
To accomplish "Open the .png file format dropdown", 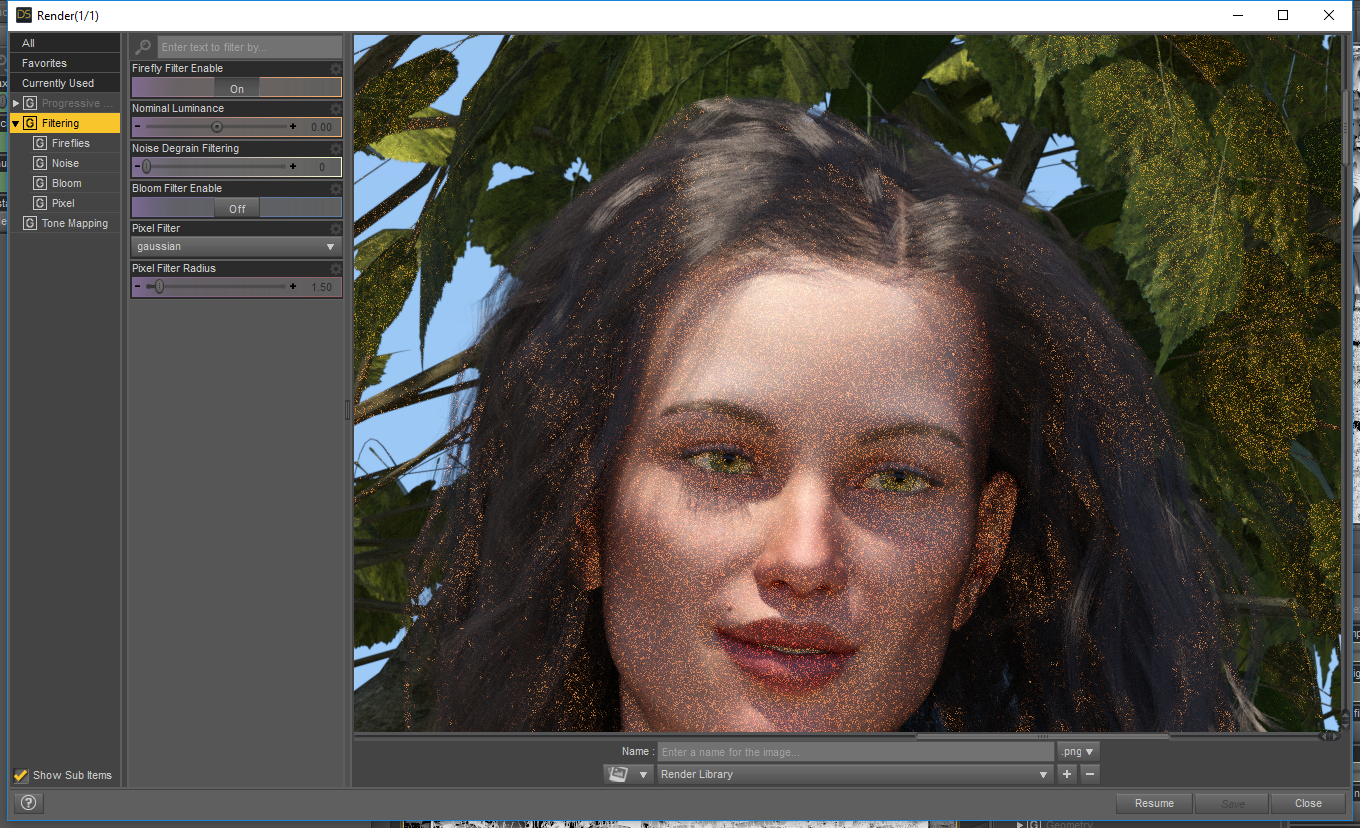I will [1078, 751].
